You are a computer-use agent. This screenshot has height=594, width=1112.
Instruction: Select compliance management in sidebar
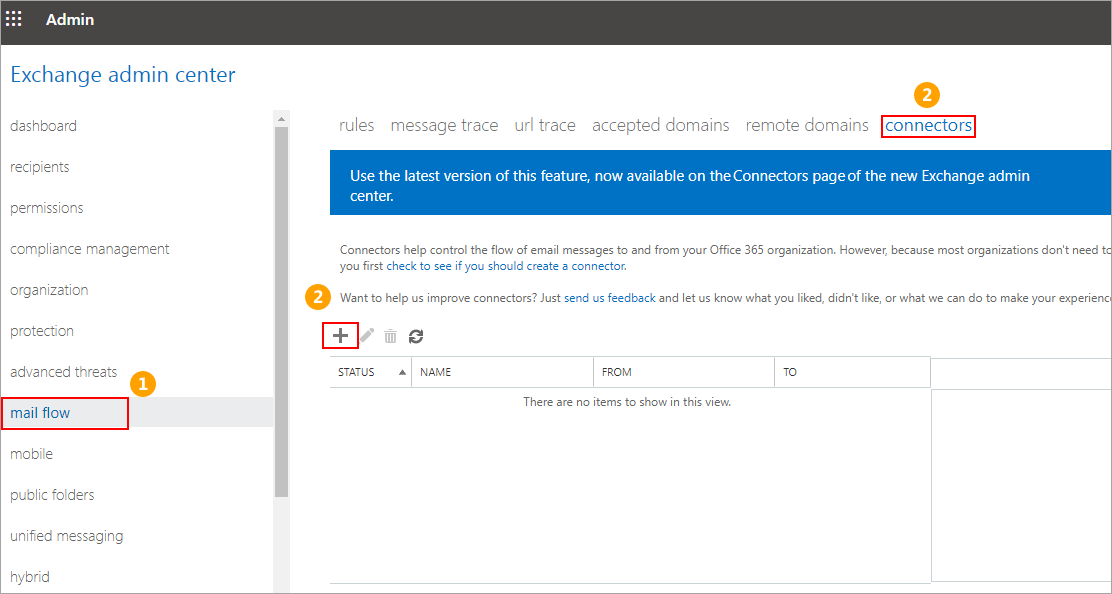pos(90,249)
